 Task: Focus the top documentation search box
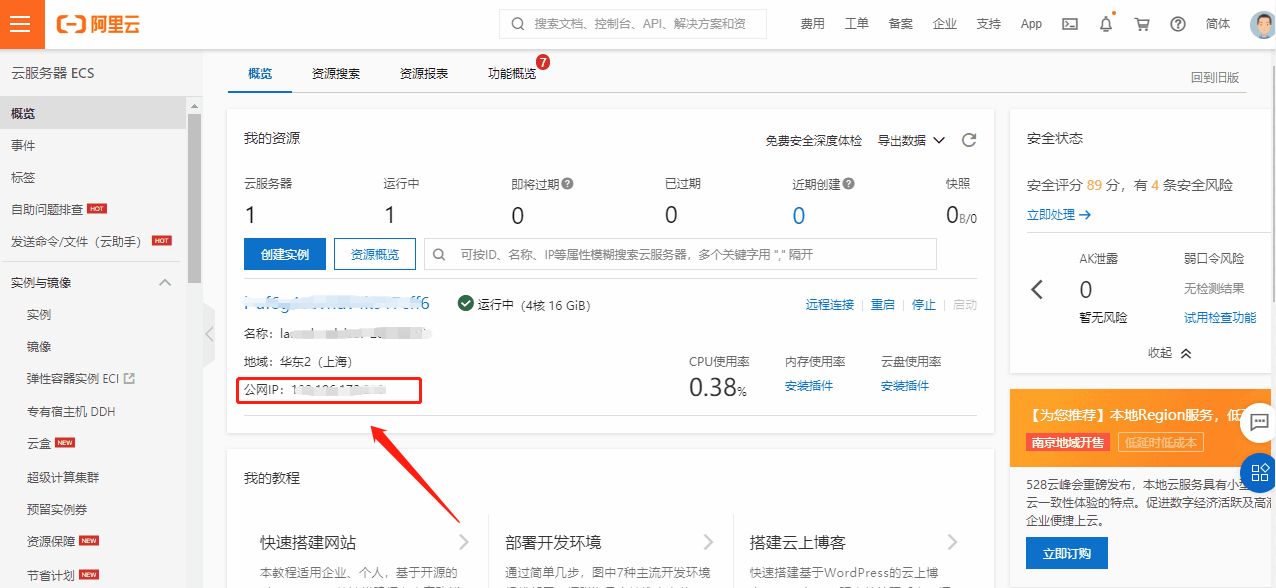click(633, 24)
